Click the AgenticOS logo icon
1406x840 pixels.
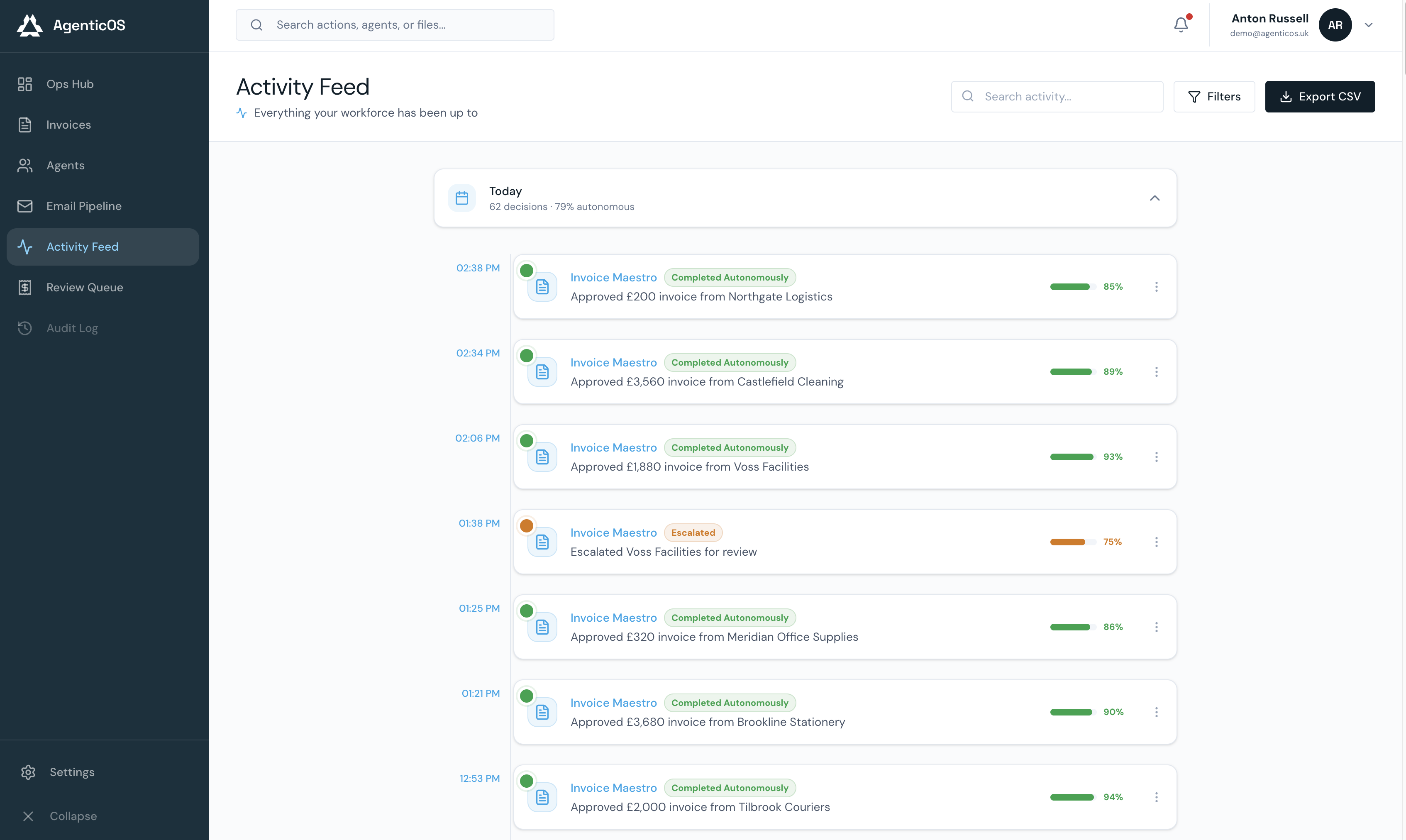coord(29,25)
